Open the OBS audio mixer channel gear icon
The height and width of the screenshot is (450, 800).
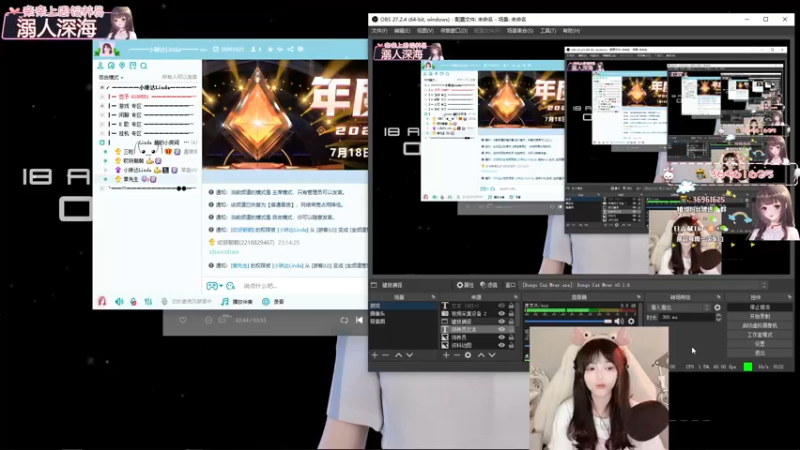(x=631, y=321)
